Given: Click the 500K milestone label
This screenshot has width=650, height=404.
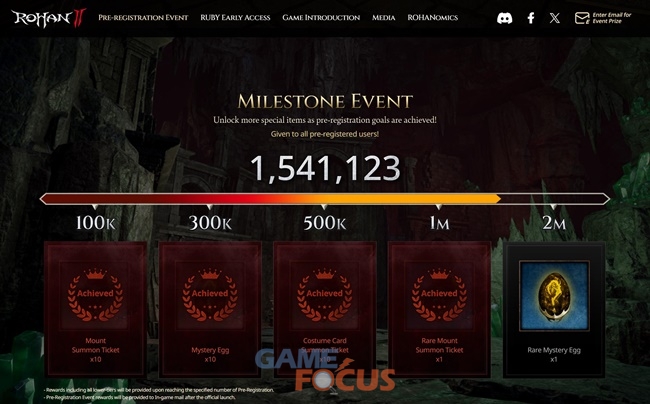Looking at the screenshot, I should (325, 223).
